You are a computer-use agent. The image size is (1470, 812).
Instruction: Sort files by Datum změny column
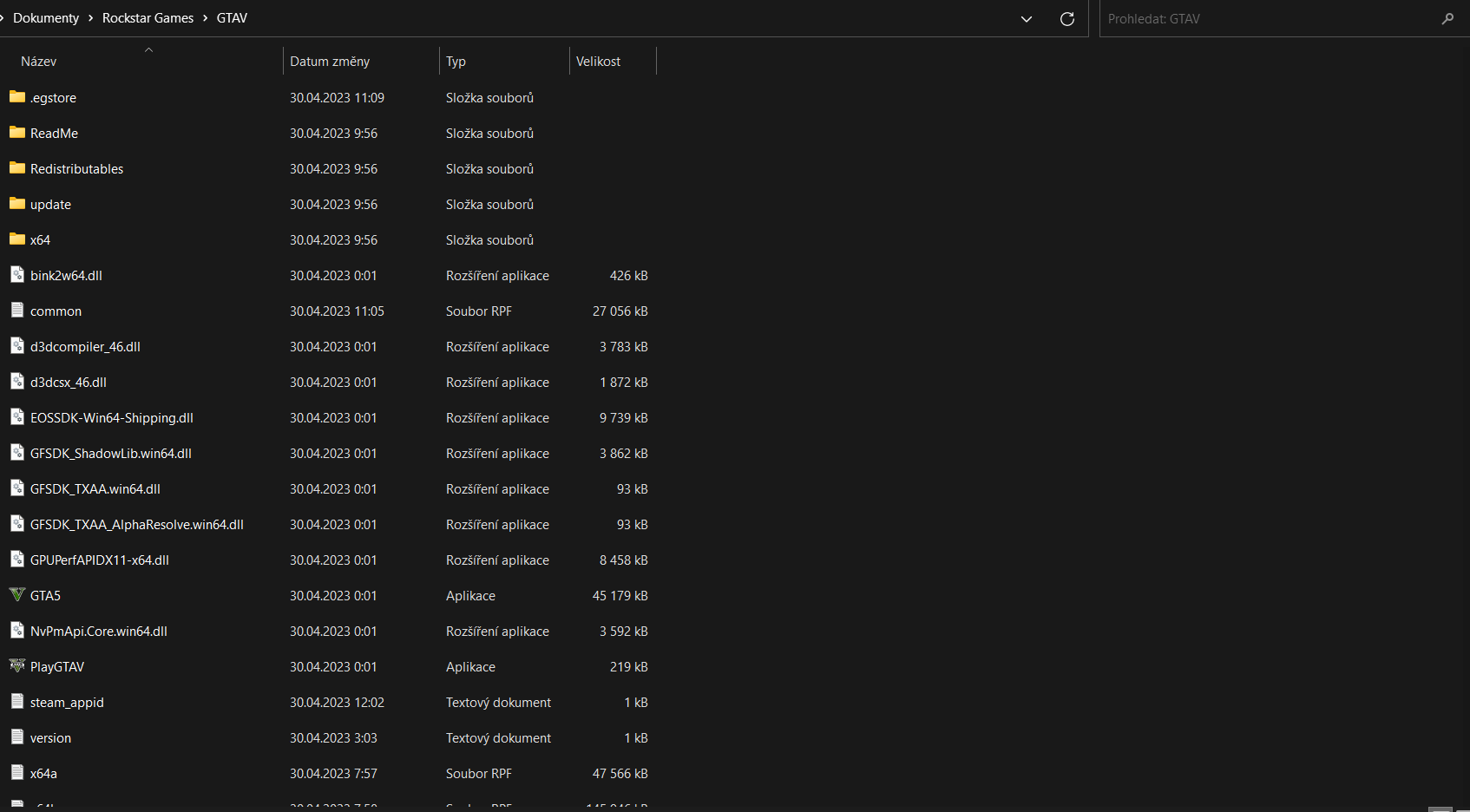click(x=330, y=62)
